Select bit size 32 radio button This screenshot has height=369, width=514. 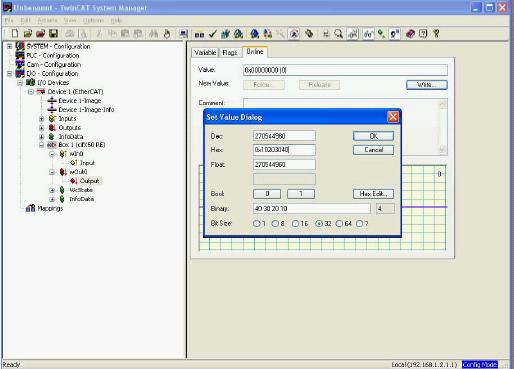[x=319, y=224]
